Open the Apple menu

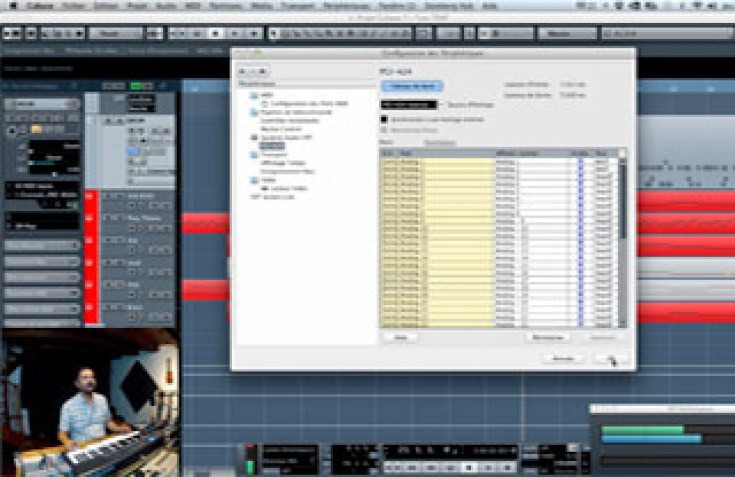tap(13, 6)
